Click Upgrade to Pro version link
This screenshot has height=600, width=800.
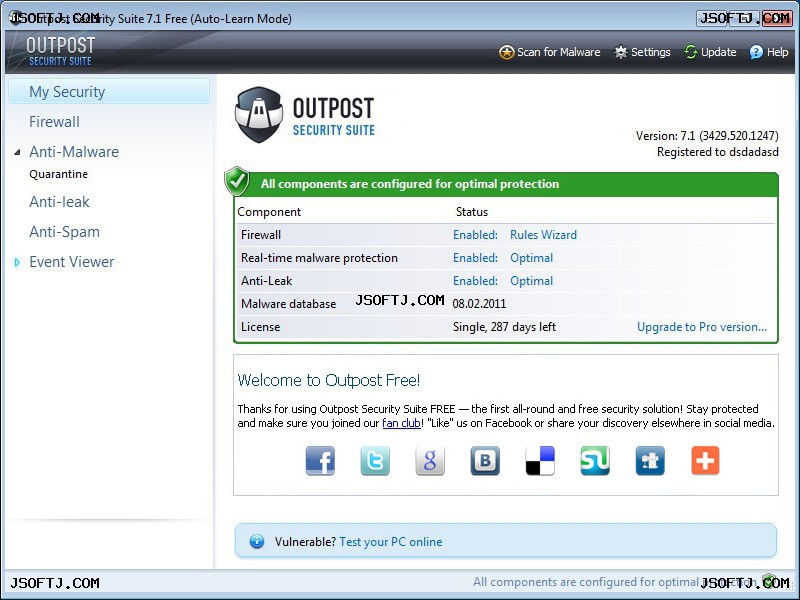click(702, 327)
